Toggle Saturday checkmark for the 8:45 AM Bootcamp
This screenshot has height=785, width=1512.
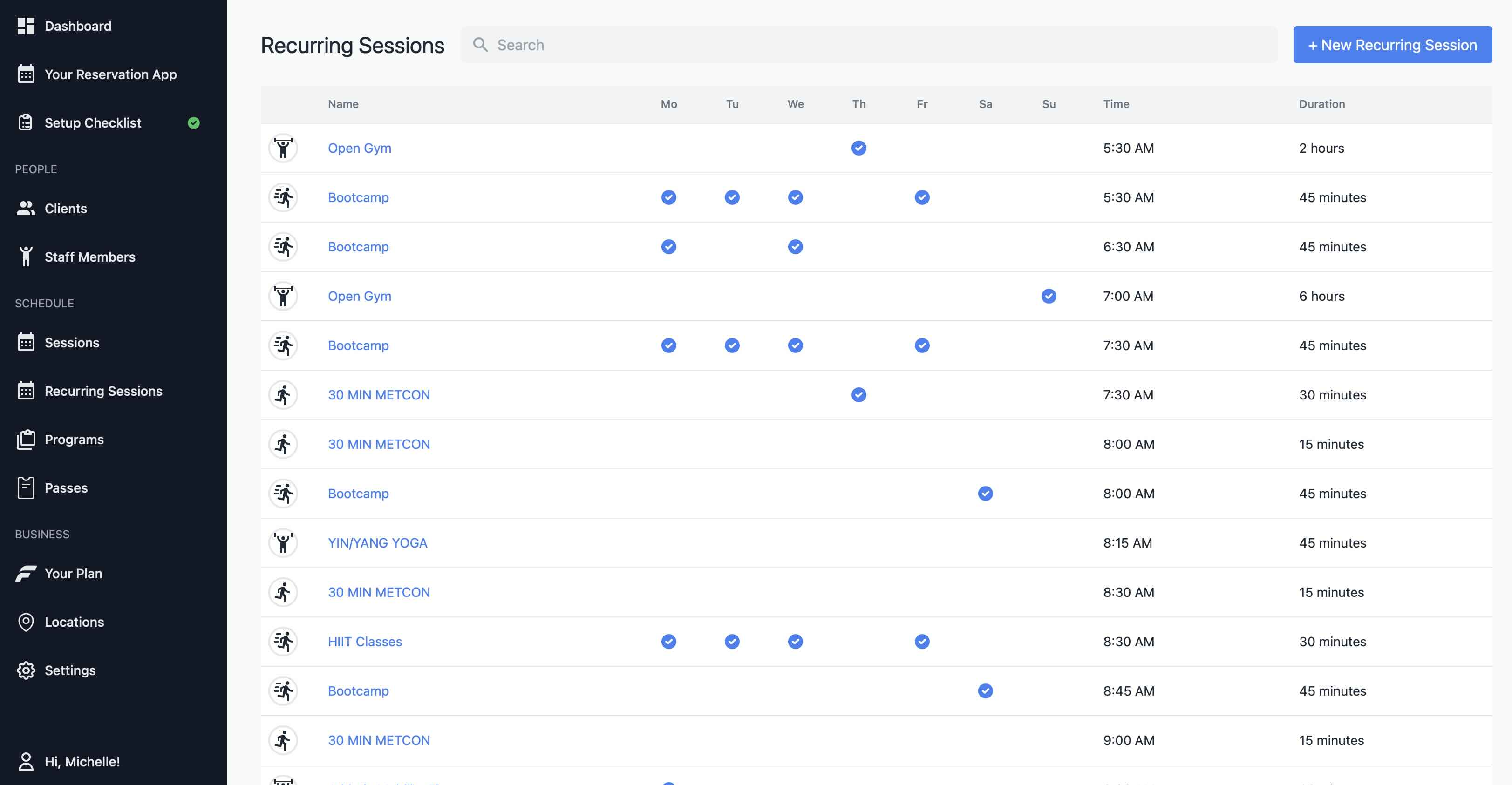985,690
